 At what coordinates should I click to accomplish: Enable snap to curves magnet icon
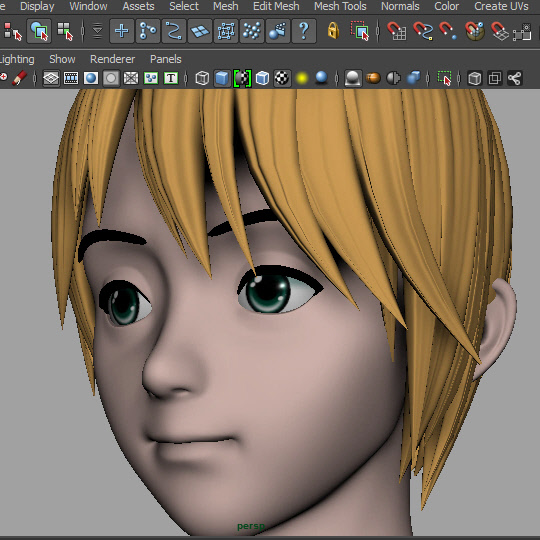tap(423, 31)
